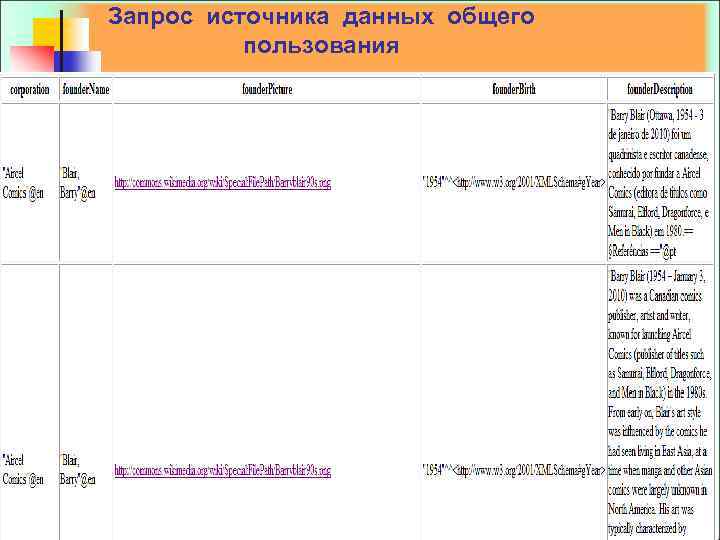Select the founderPicture column header
The image size is (720, 540).
click(x=267, y=89)
